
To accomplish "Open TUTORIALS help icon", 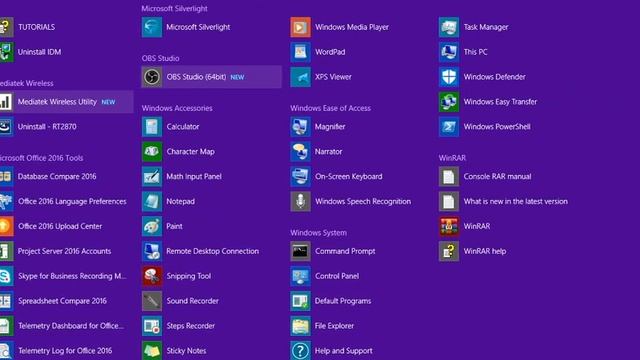I will [7, 27].
